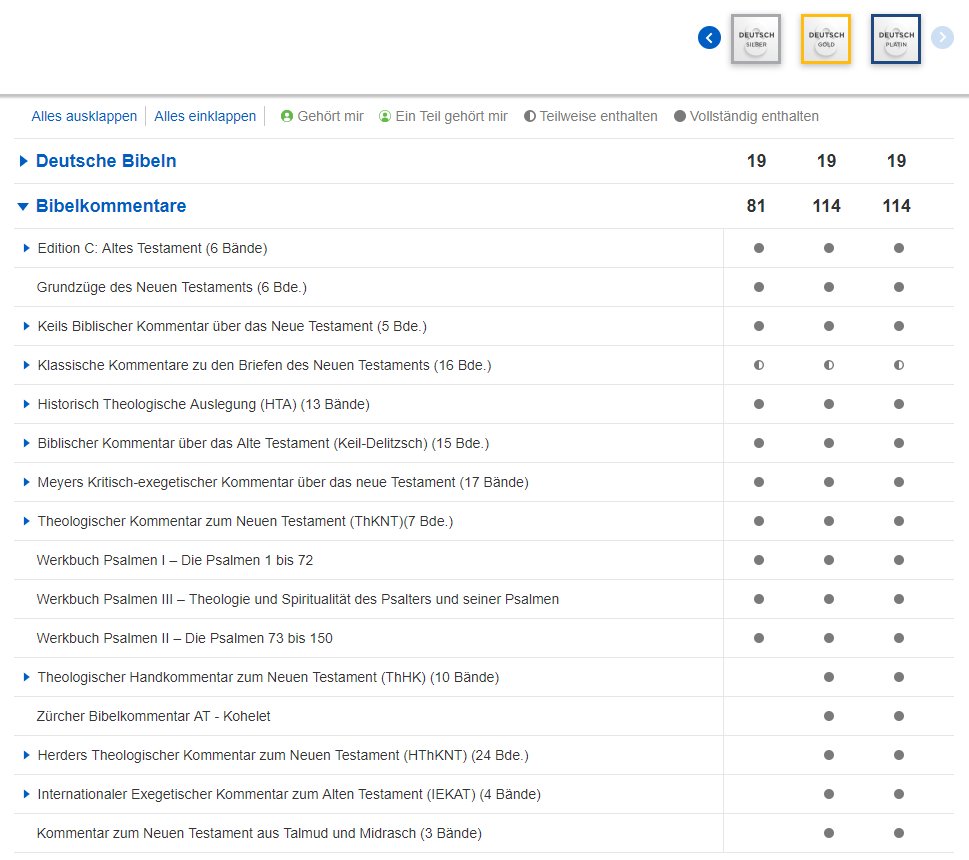Image resolution: width=969 pixels, height=860 pixels.
Task: Expand Herders Theologischer Kommentar (HThKNT) row
Action: [x=27, y=755]
